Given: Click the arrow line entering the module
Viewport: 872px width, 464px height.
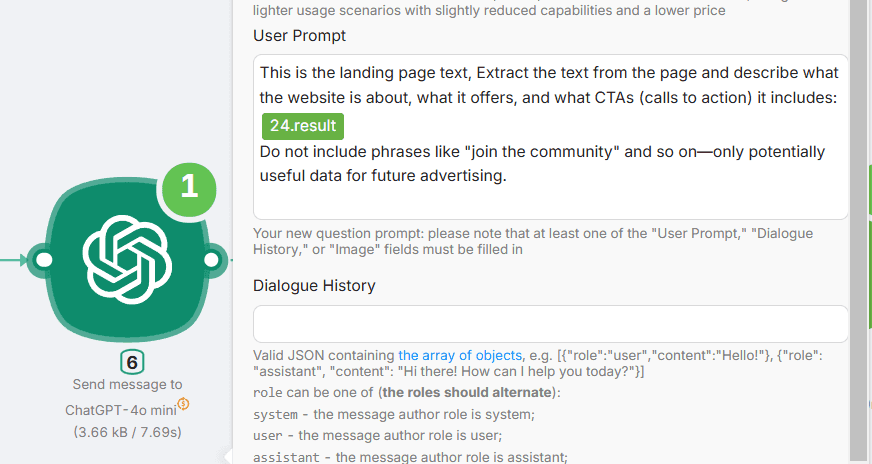Looking at the screenshot, I should point(14,261).
